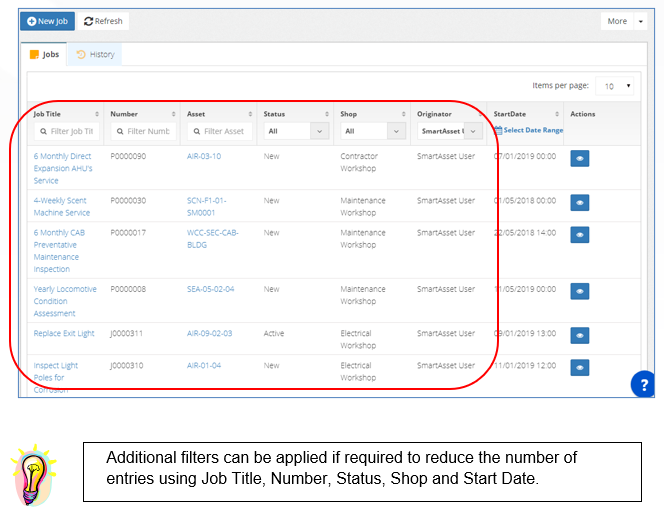Click eye icon for Yearly Locomotive Condition row

click(x=579, y=291)
